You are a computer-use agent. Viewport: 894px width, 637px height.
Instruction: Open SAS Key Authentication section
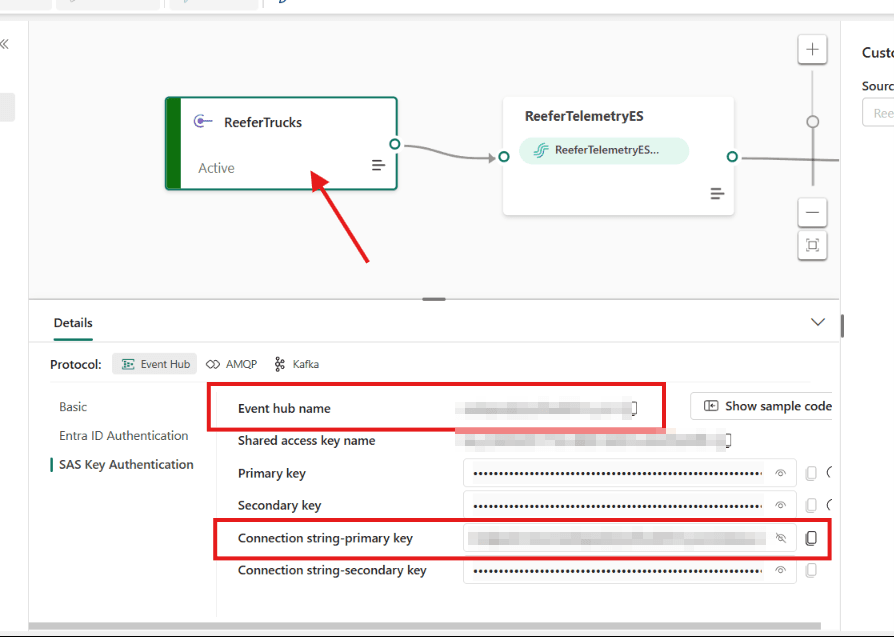[x=126, y=465]
